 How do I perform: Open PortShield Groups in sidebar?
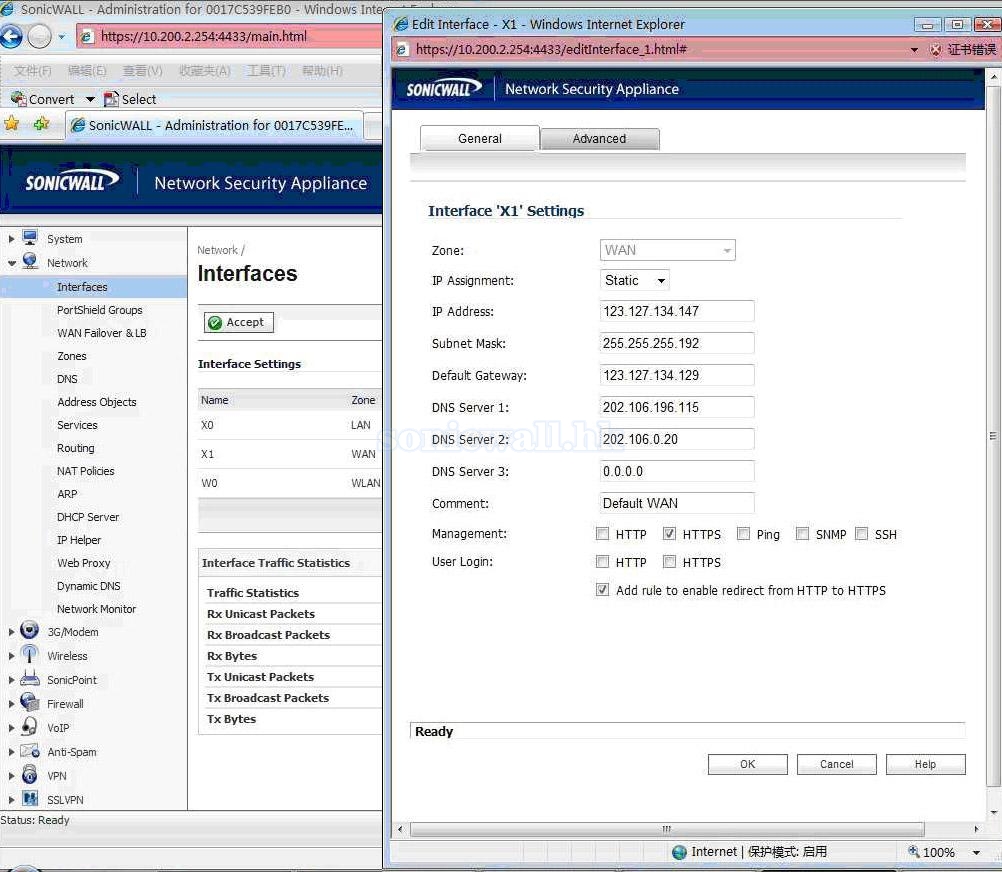[100, 310]
